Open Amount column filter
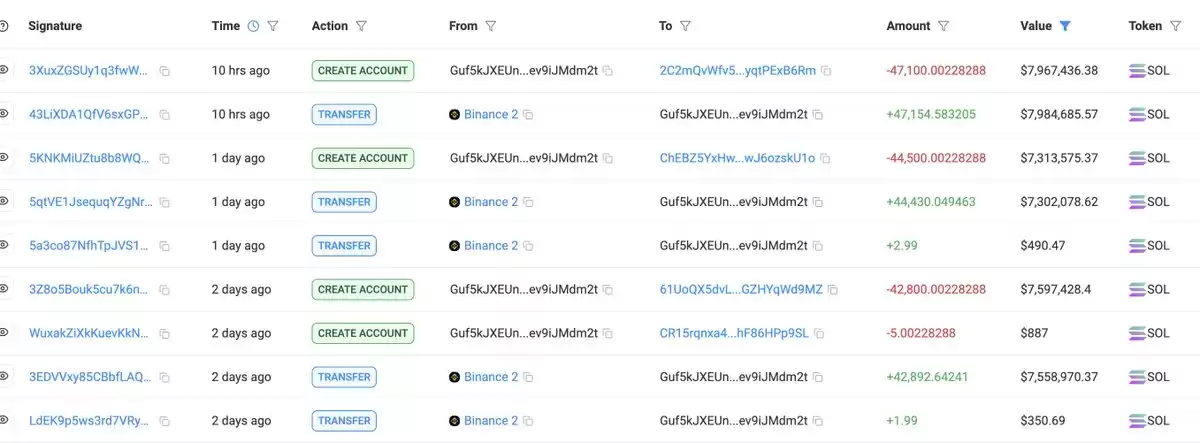Viewport: 1200px width, 443px height. 944,26
